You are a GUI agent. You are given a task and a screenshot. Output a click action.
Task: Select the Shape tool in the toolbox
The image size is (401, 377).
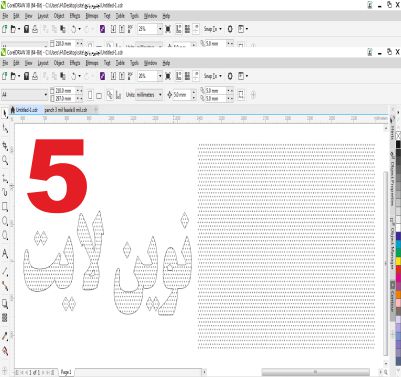(x=5, y=129)
